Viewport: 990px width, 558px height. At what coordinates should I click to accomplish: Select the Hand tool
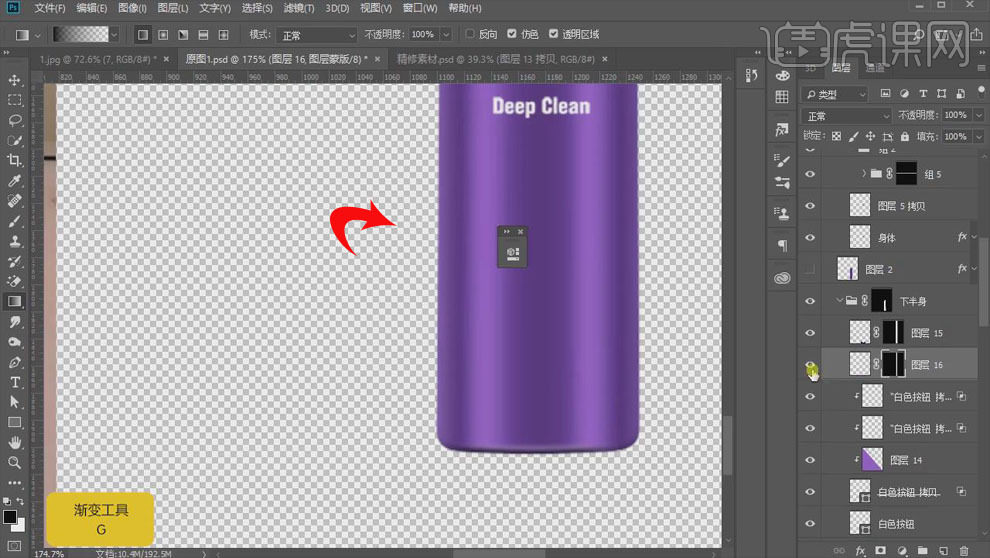[15, 442]
